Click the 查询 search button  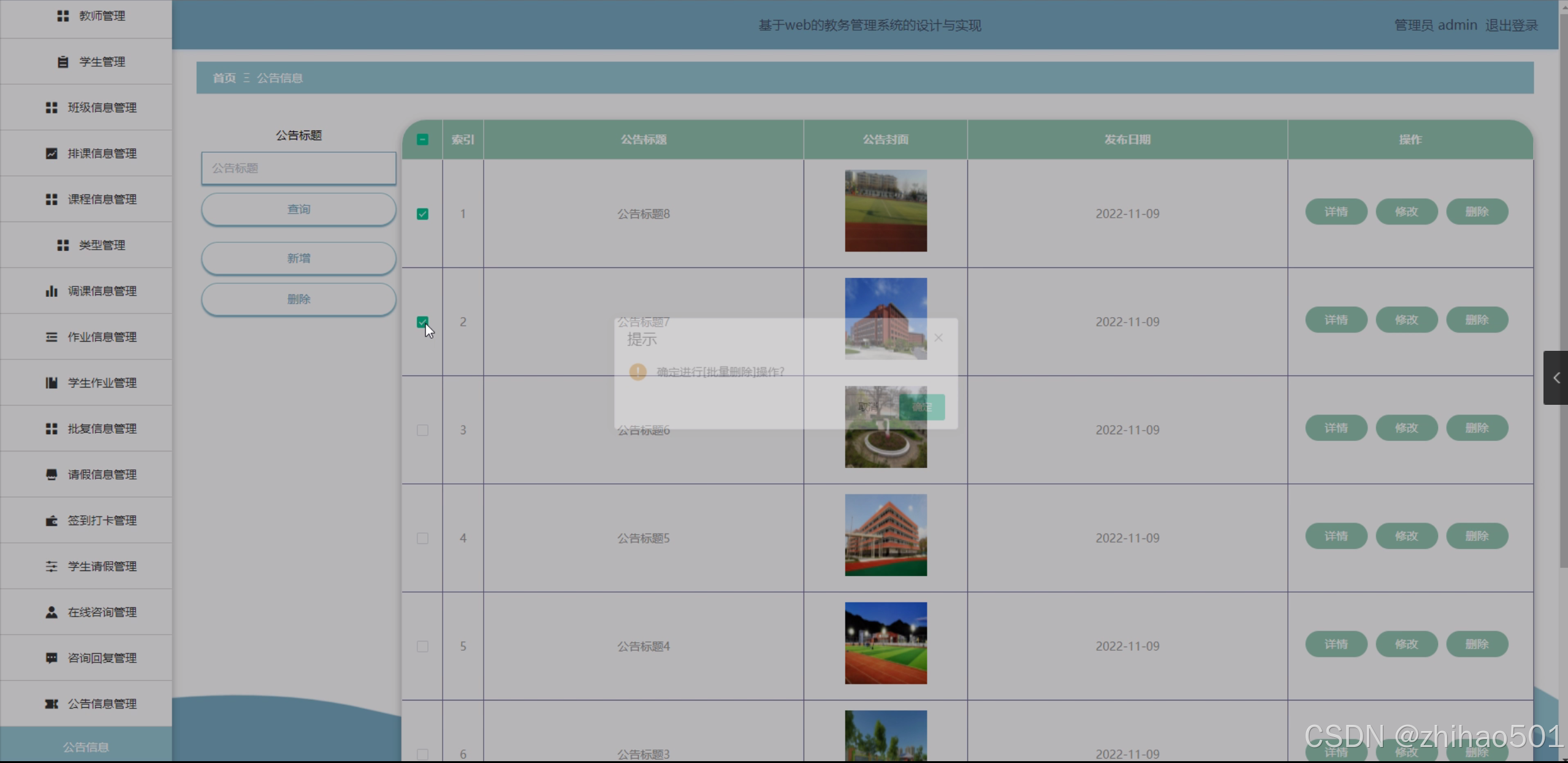point(298,209)
